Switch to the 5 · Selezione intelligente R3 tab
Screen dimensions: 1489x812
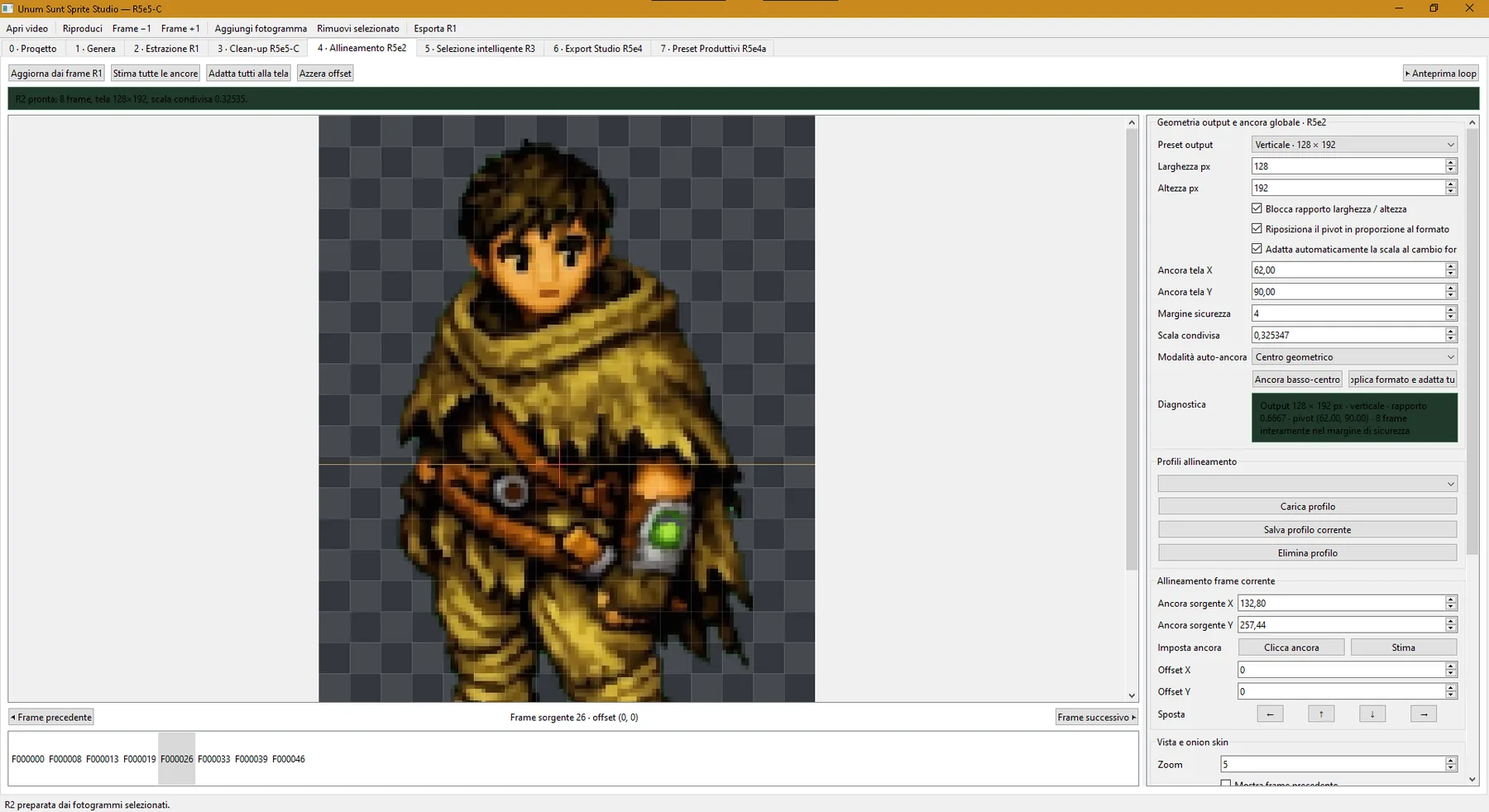pos(480,49)
